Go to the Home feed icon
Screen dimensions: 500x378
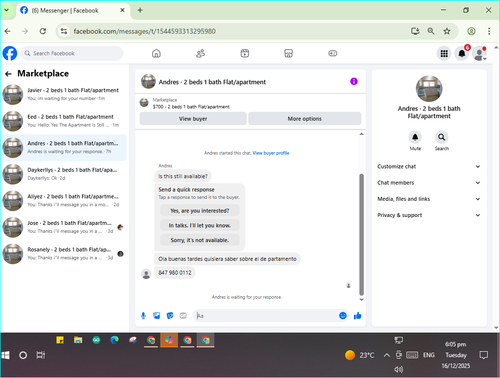click(x=156, y=53)
